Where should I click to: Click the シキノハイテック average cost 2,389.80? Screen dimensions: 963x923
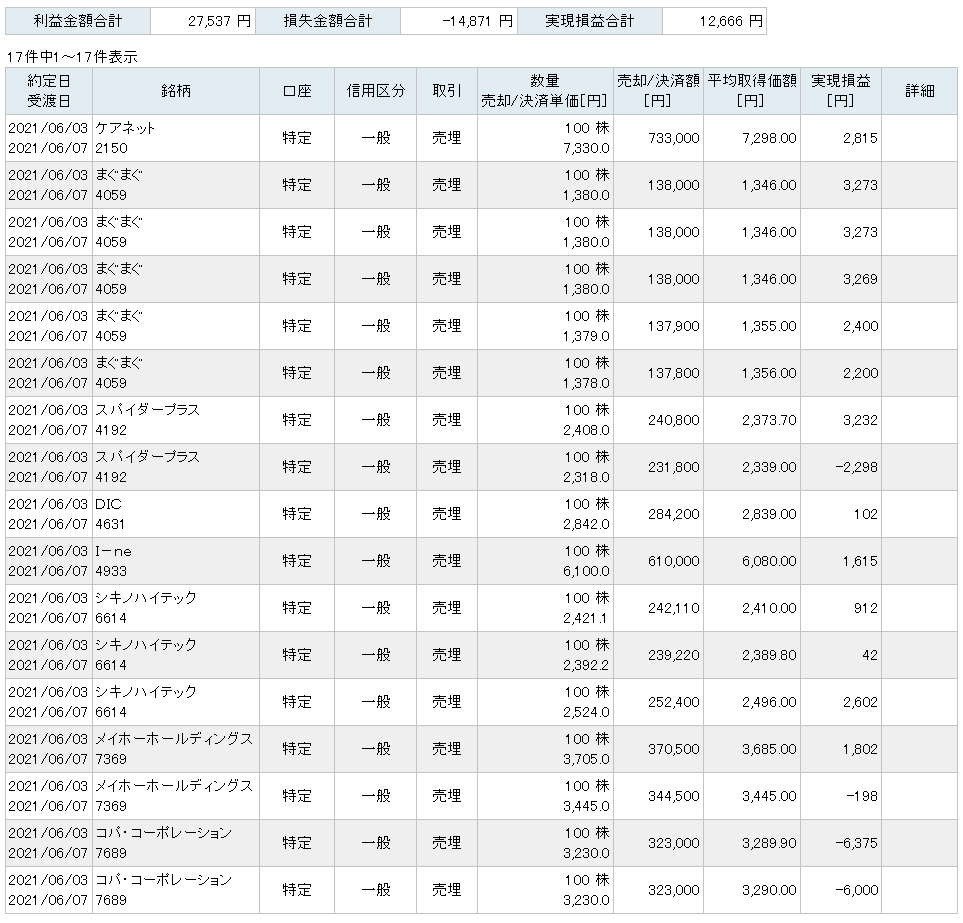coord(769,655)
